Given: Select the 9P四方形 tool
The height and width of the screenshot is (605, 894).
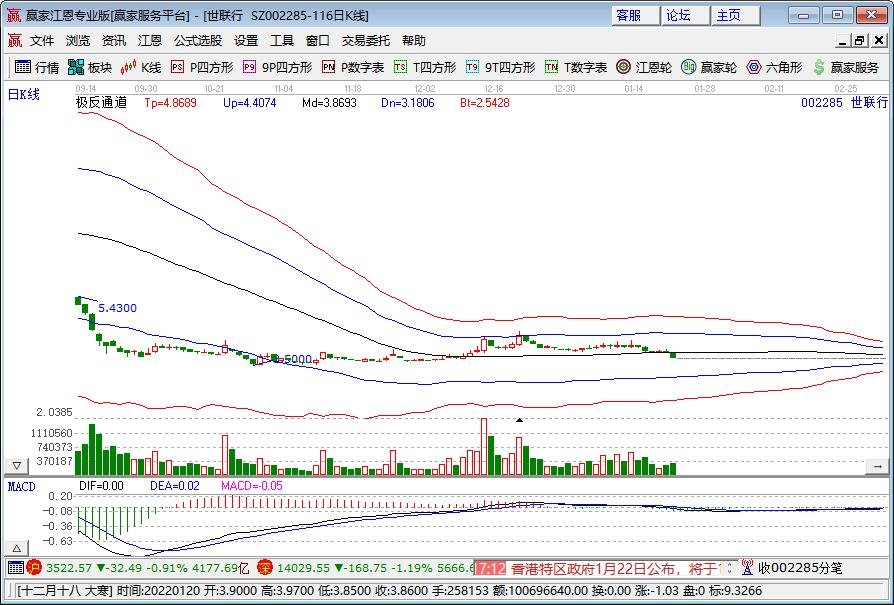Looking at the screenshot, I should coord(278,67).
